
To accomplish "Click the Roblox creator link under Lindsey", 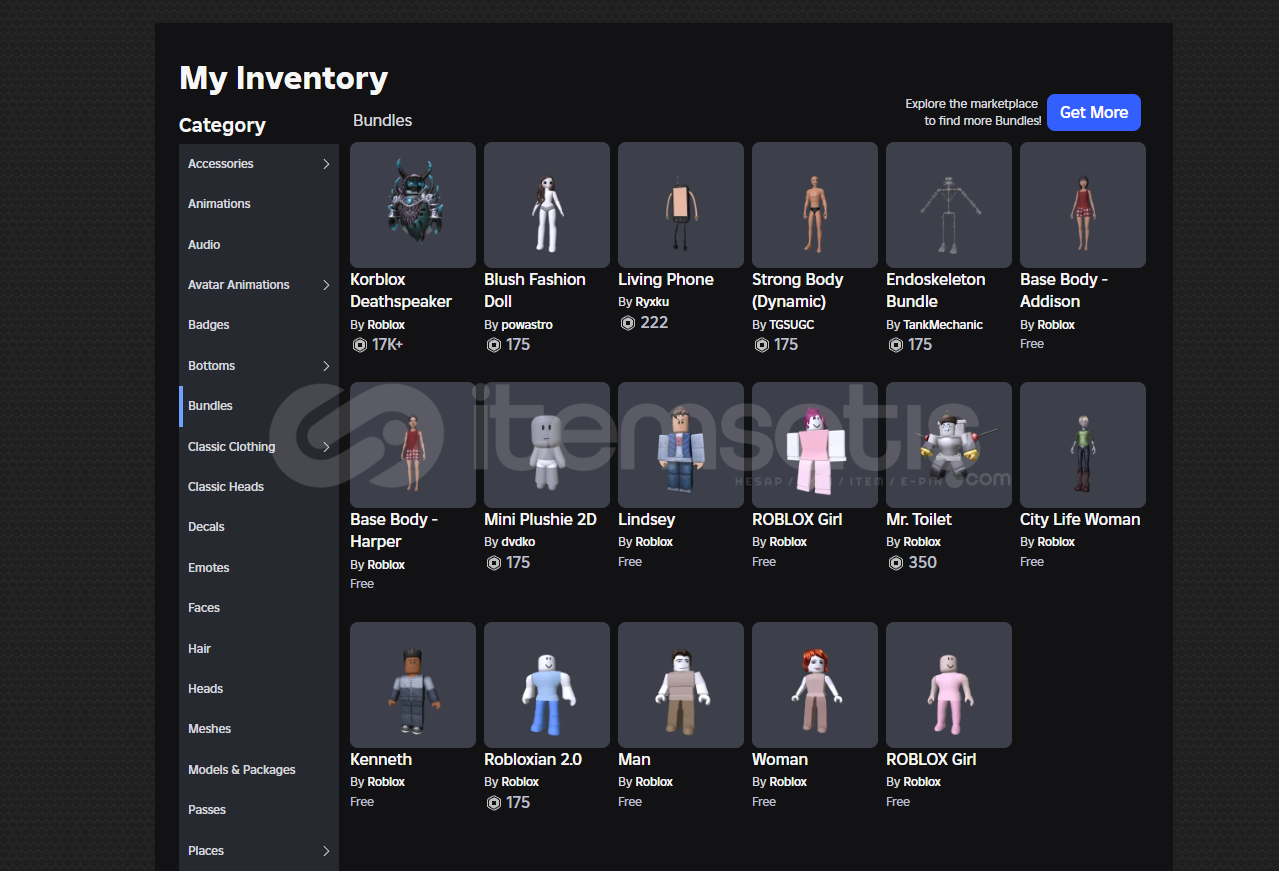I will (x=654, y=542).
